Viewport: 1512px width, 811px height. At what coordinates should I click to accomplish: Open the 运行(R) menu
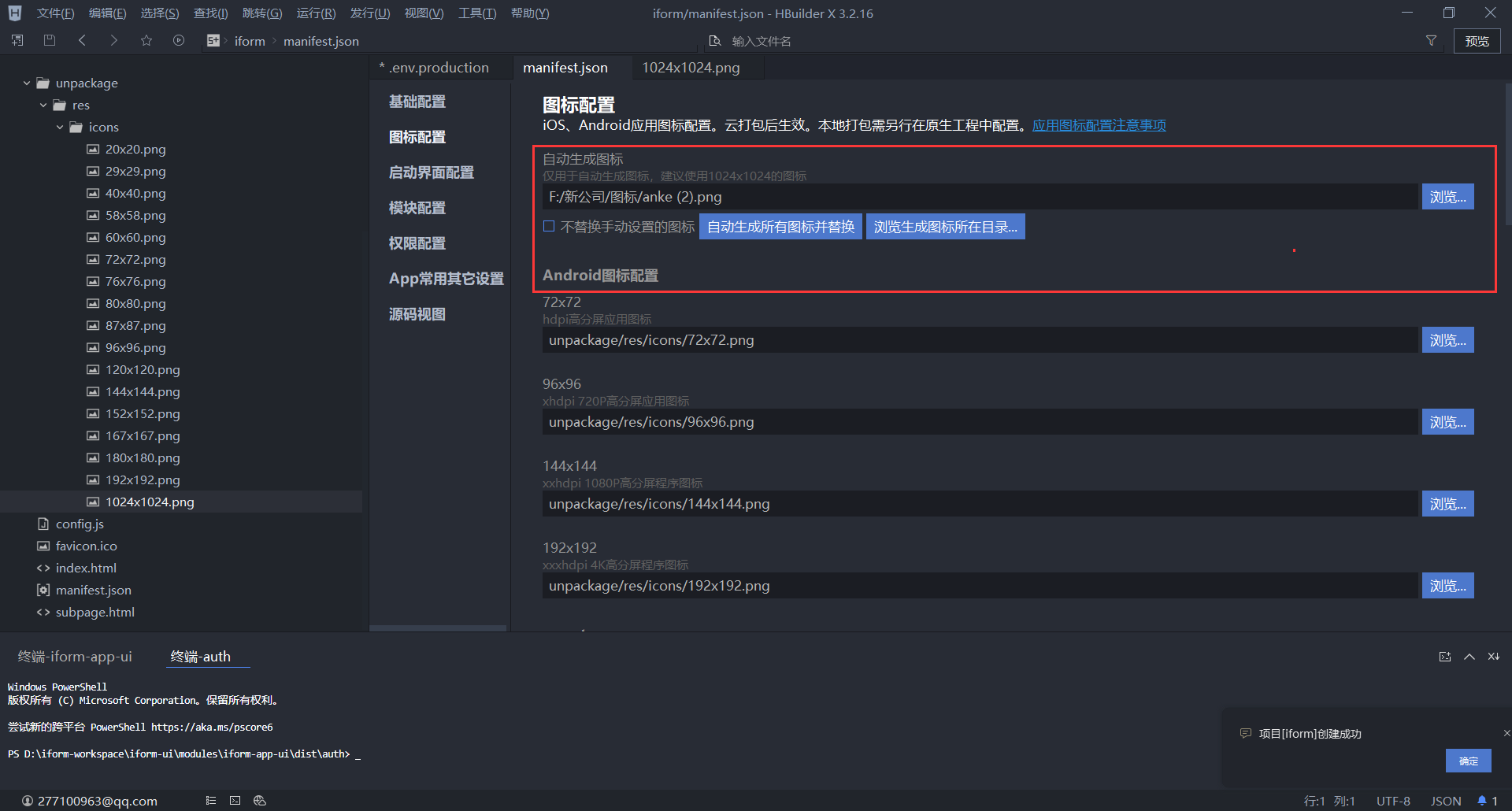[x=316, y=13]
